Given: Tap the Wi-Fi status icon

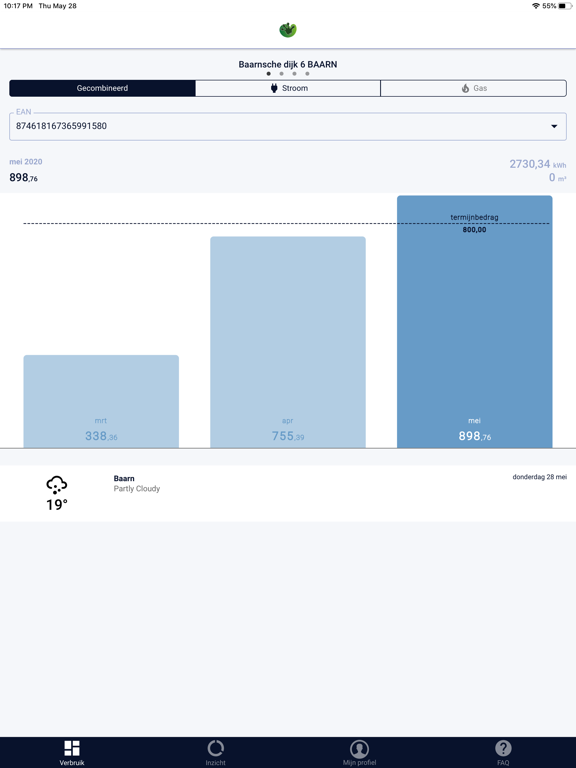Looking at the screenshot, I should click(536, 6).
